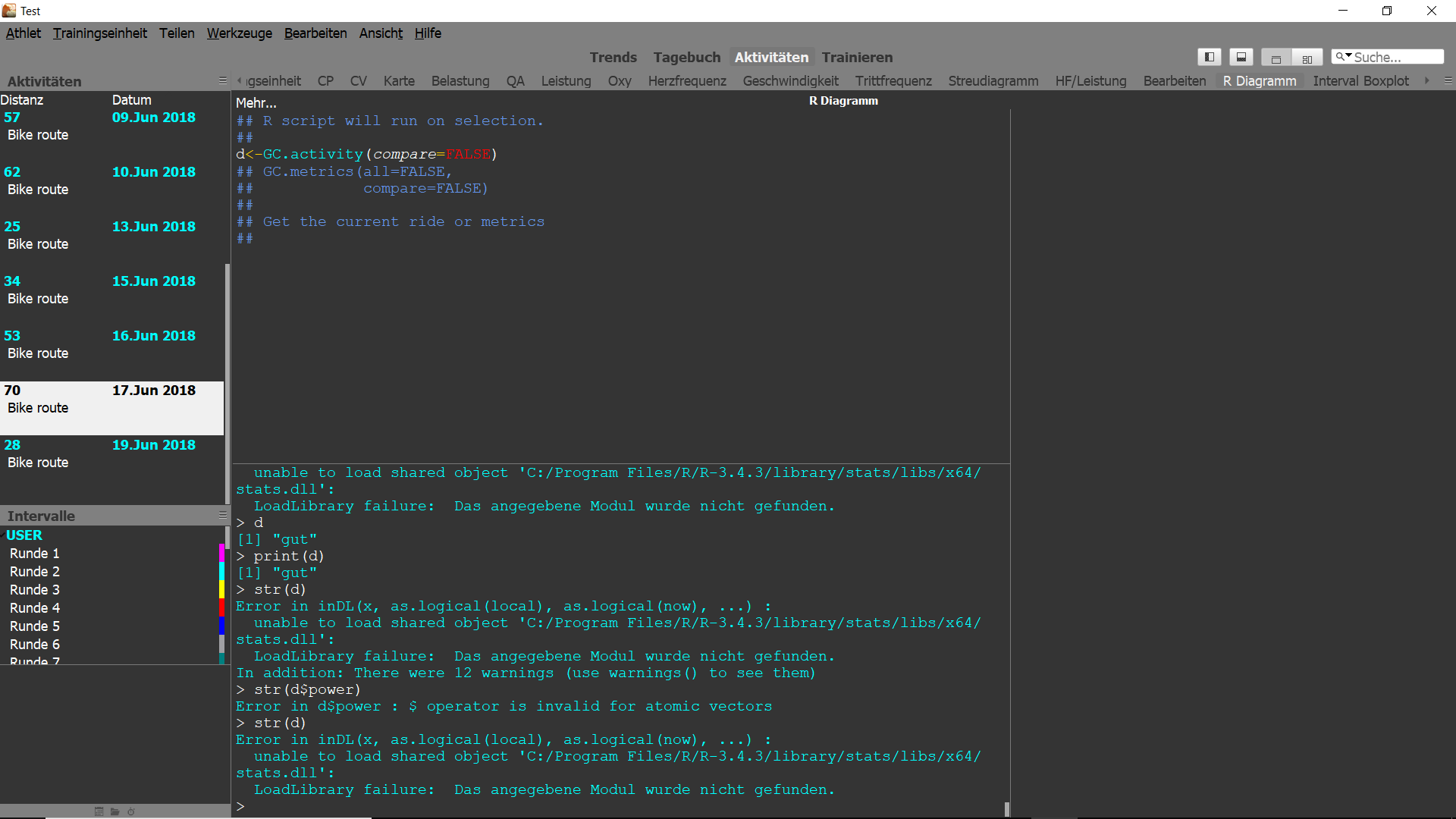The height and width of the screenshot is (819, 1456).
Task: Toggle the sidebar visibility button
Action: click(x=1210, y=57)
